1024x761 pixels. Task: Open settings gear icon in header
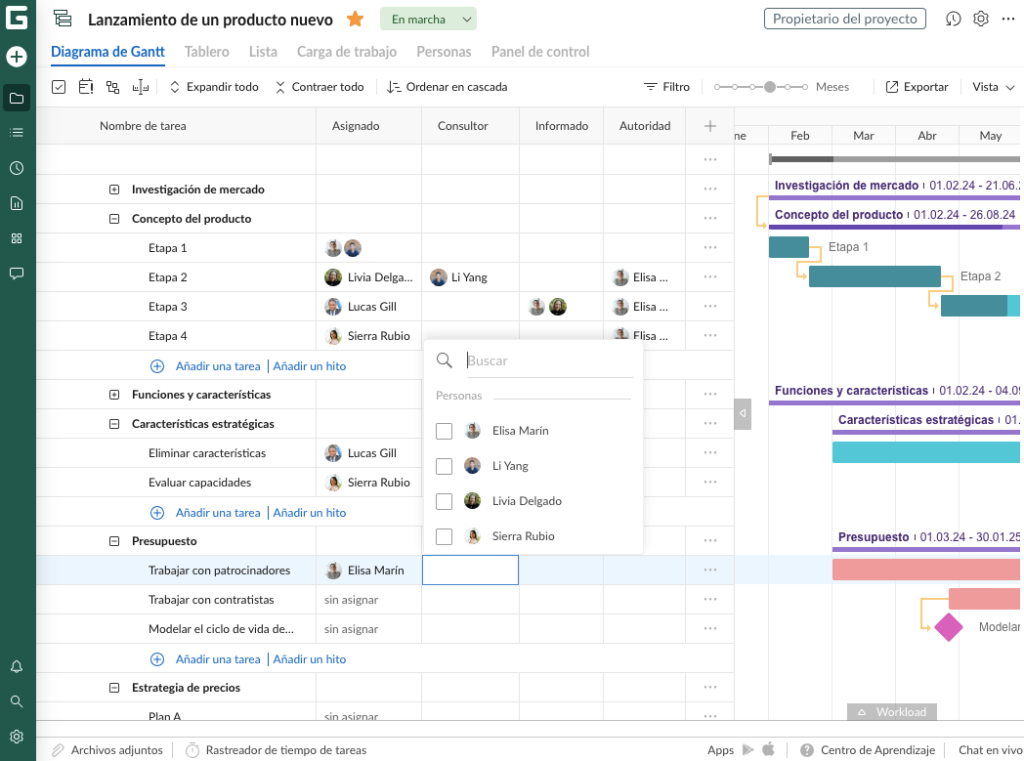(x=981, y=19)
